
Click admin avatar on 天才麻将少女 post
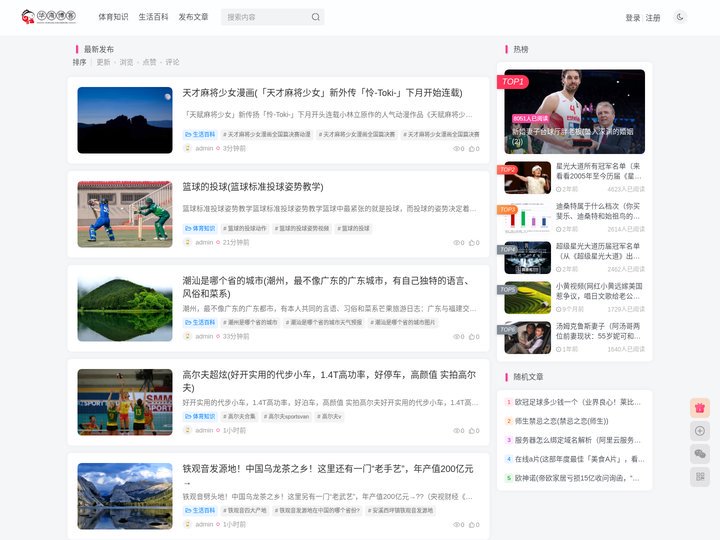click(187, 148)
